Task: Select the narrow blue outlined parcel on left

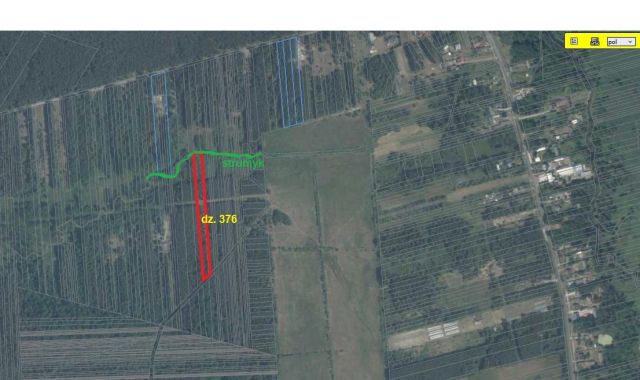Action: point(161,122)
